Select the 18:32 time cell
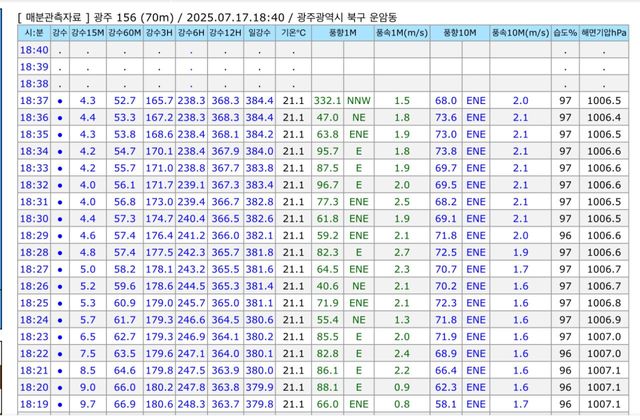This screenshot has width=640, height=420. tap(34, 185)
